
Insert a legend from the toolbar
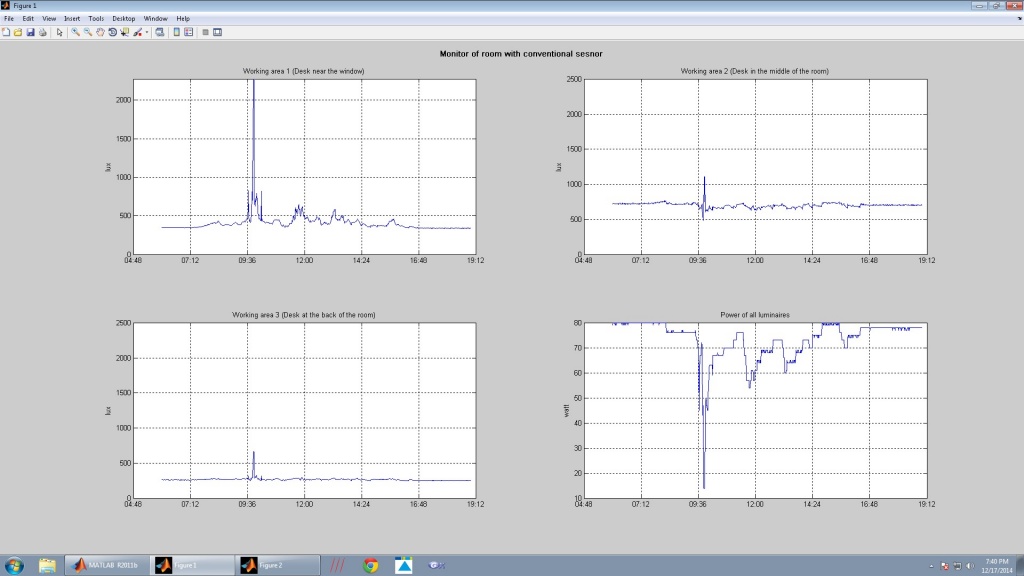click(189, 32)
